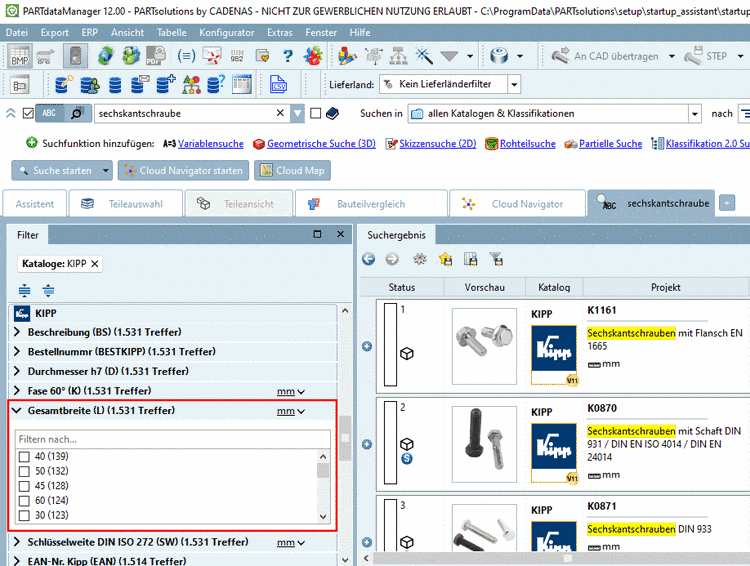Switch to the Cloud Navigator tab

pos(517,204)
